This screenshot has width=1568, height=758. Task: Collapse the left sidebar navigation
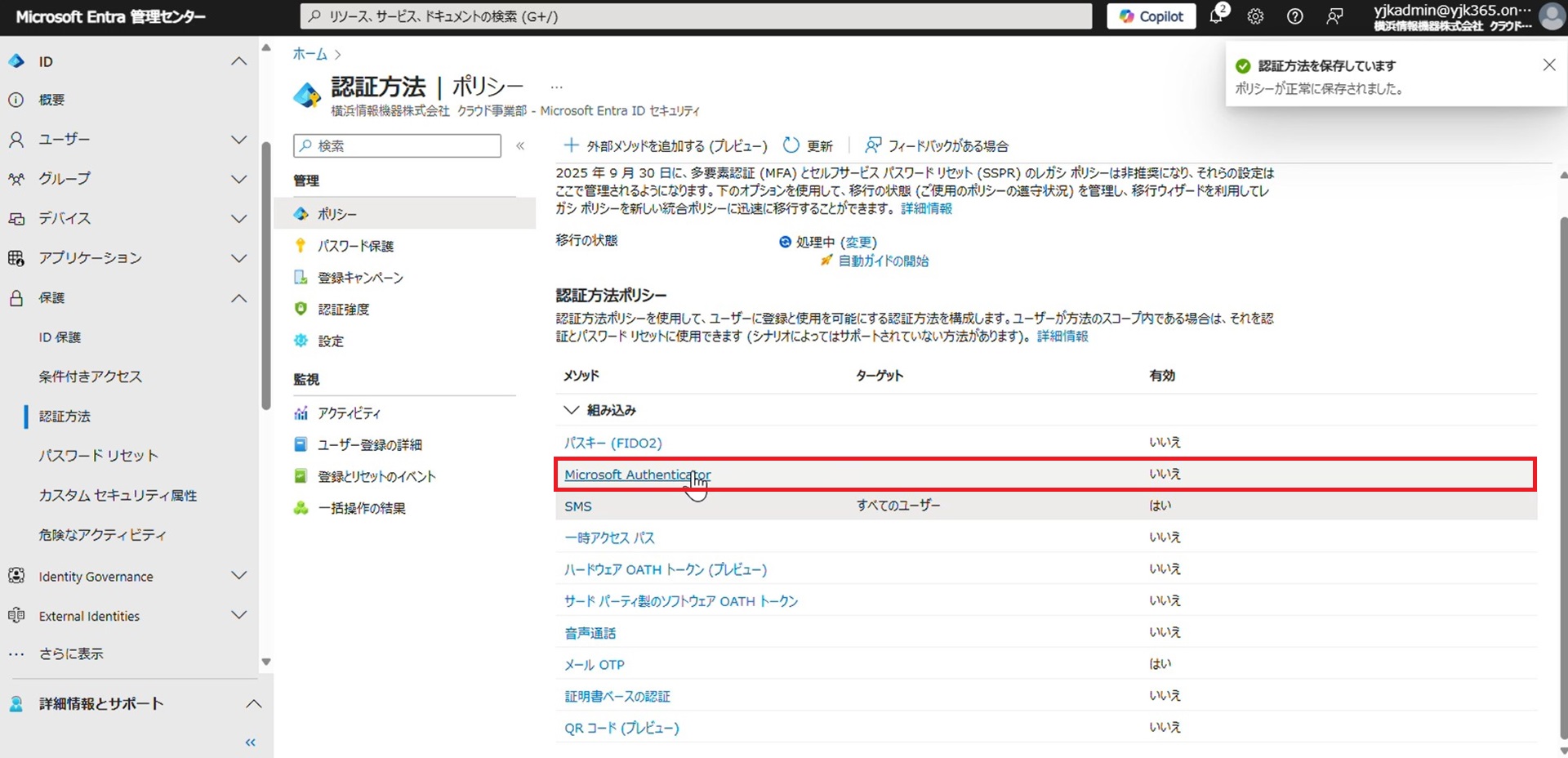[251, 742]
